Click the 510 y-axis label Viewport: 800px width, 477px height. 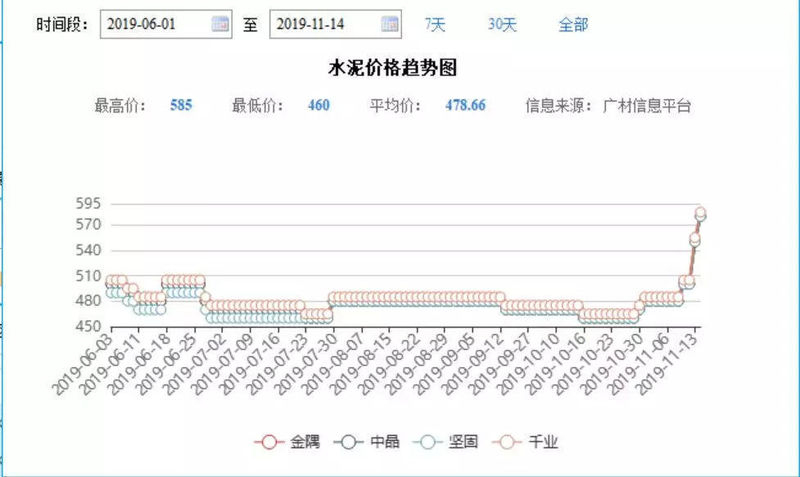point(88,275)
